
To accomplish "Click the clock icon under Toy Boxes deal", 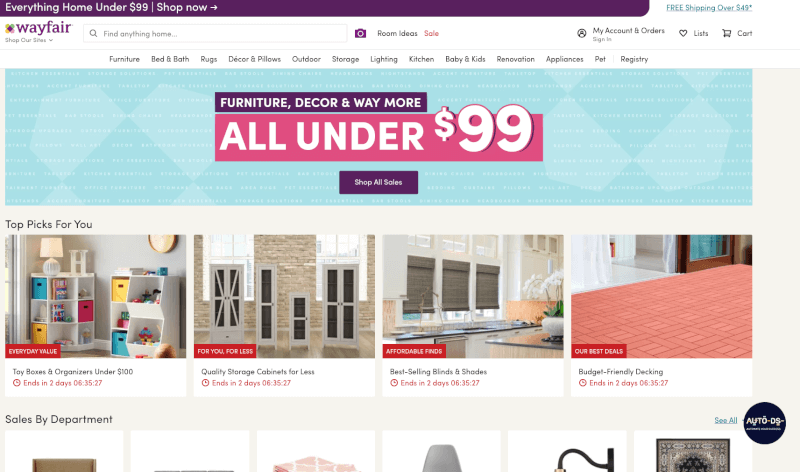I will (16, 383).
